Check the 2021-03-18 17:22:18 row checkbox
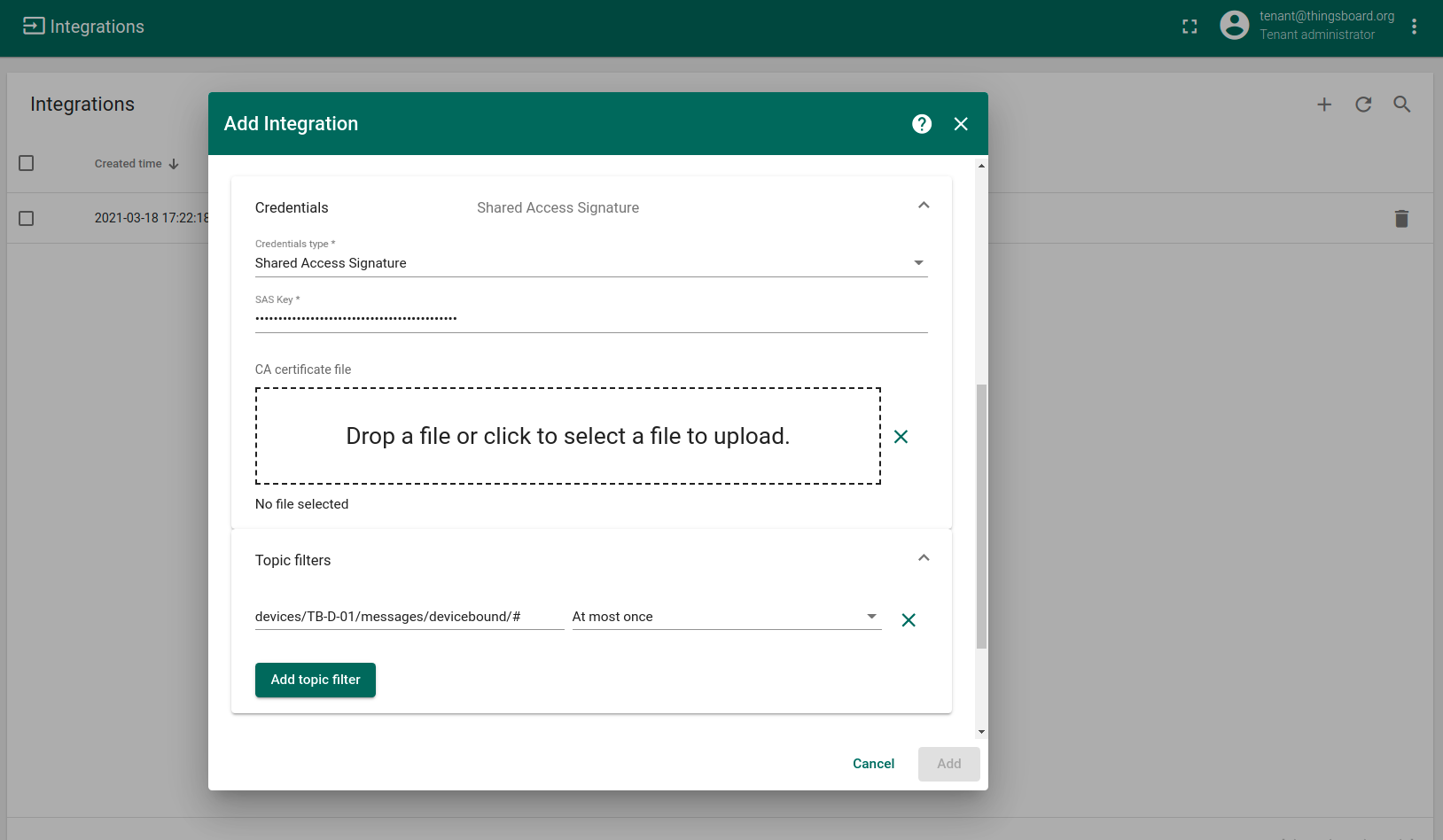Image resolution: width=1443 pixels, height=840 pixels. click(27, 218)
